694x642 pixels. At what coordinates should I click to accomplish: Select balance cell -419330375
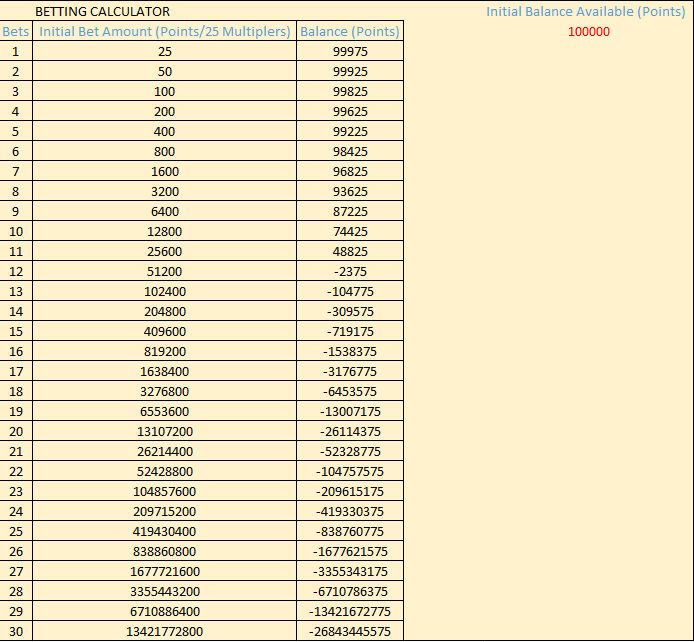[x=350, y=511]
